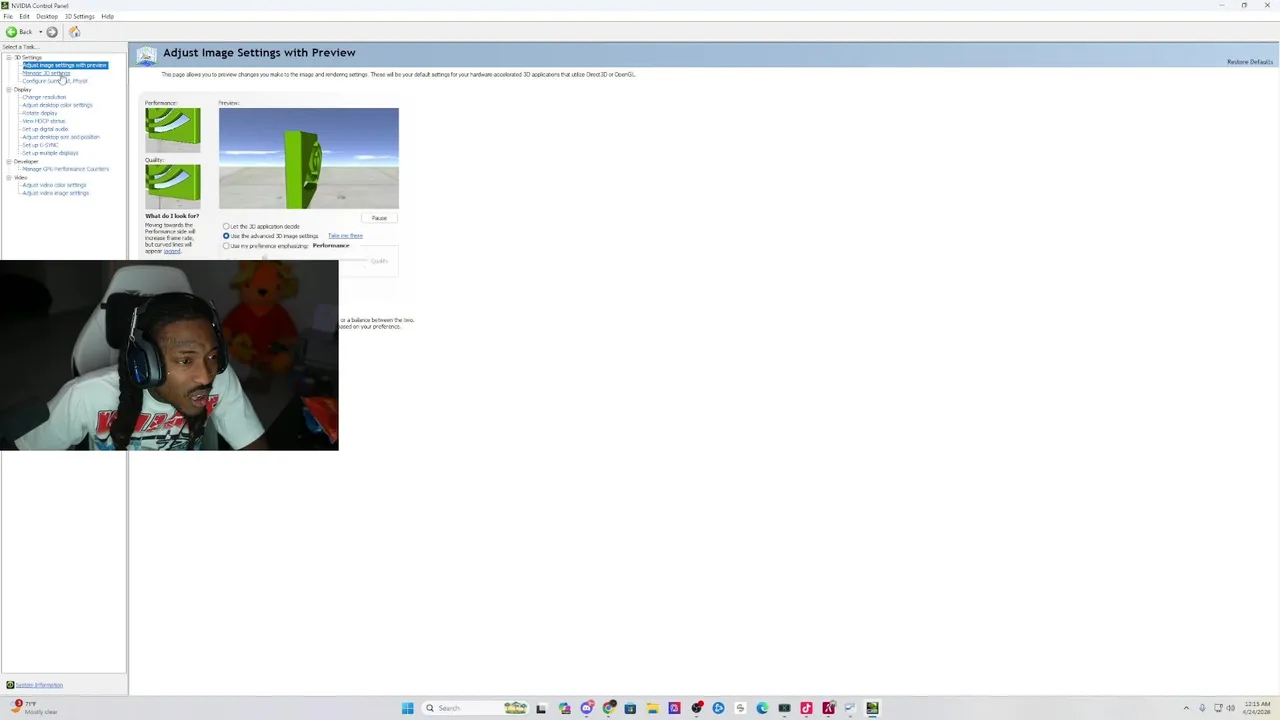Open the System Information link

click(39, 685)
